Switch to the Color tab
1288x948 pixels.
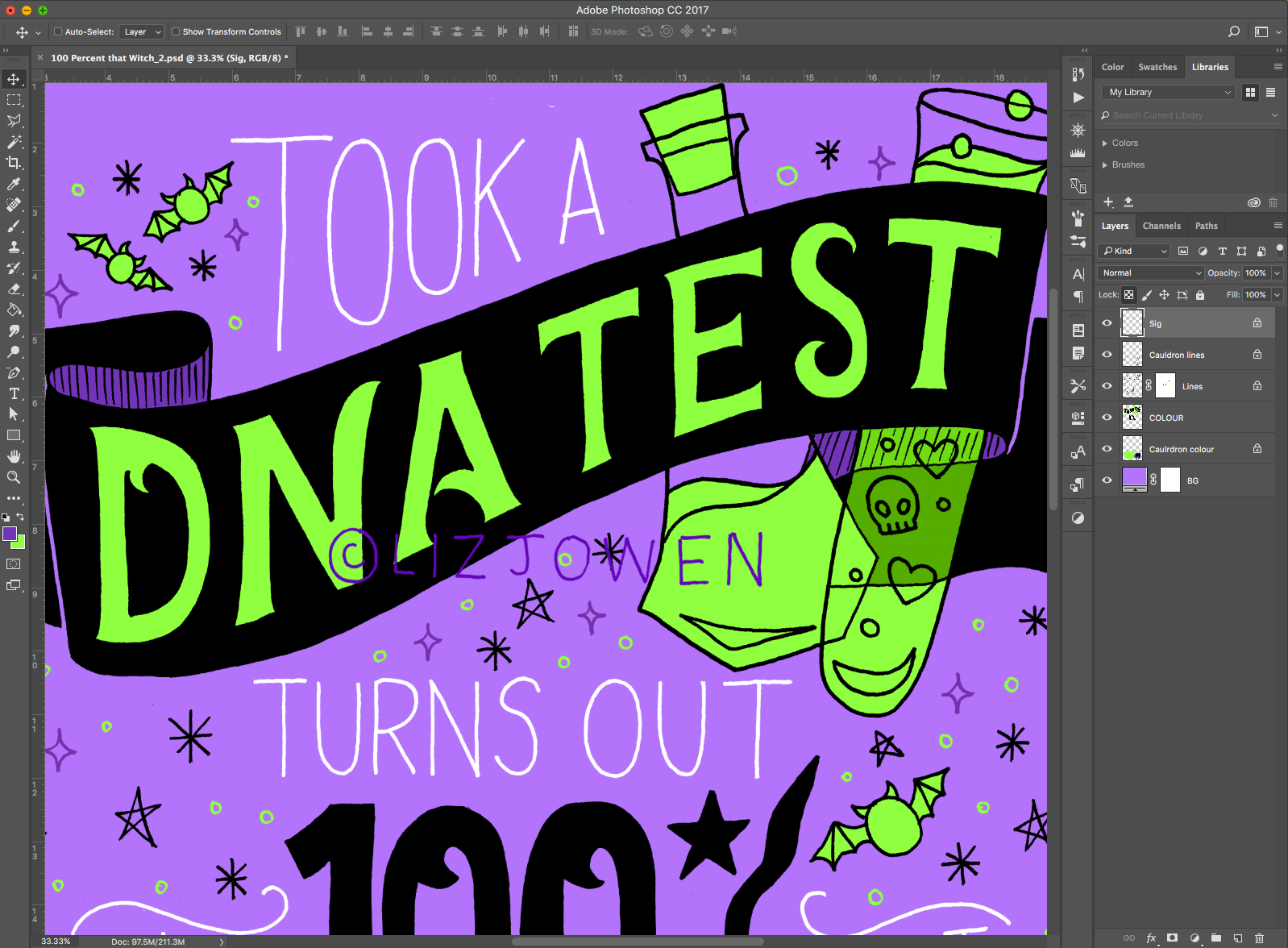pyautogui.click(x=1113, y=67)
